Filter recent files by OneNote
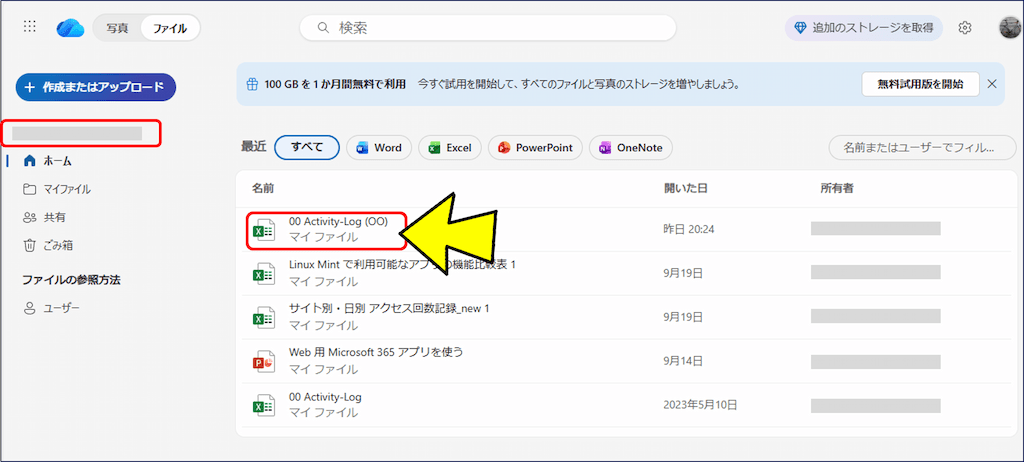The image size is (1024, 462). coord(631,148)
